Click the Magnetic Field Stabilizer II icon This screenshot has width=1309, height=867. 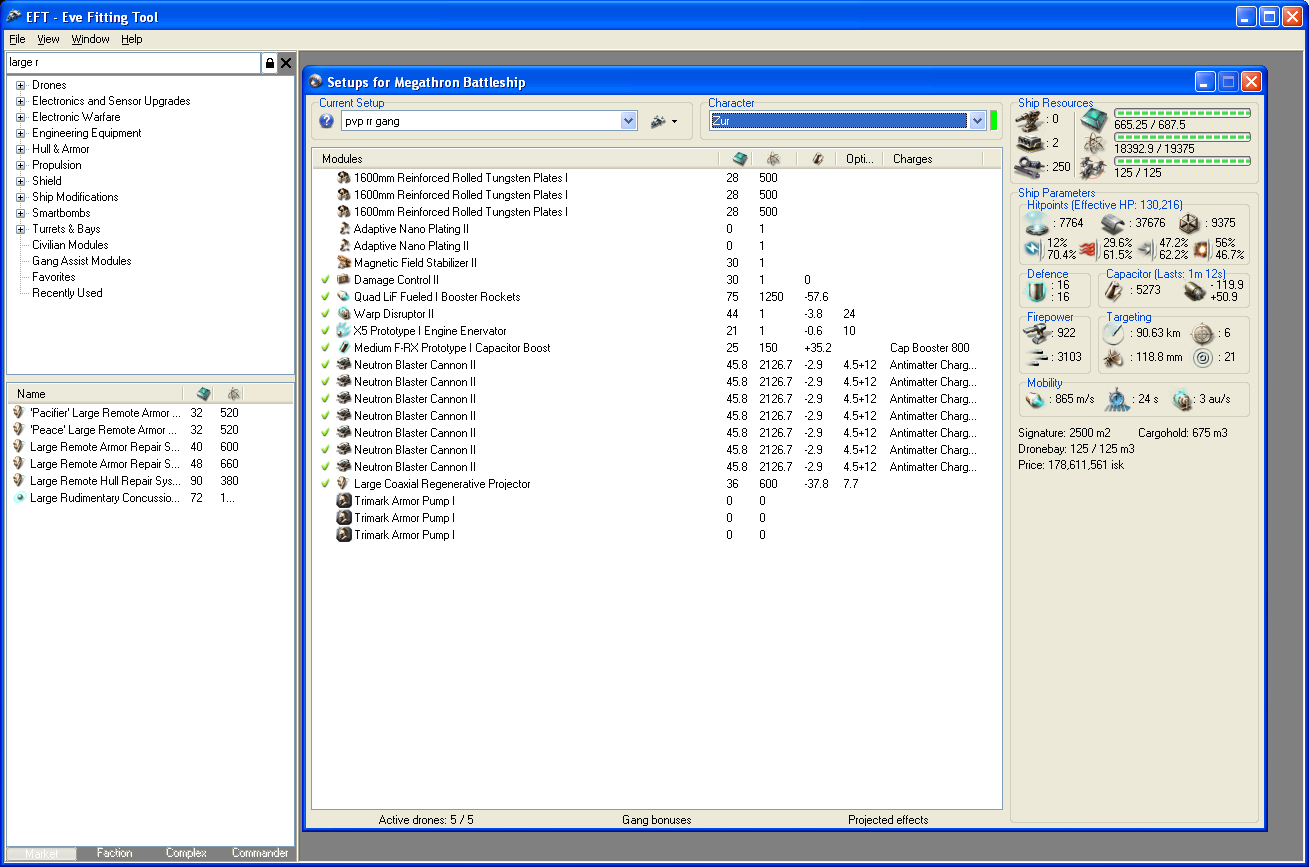[344, 263]
